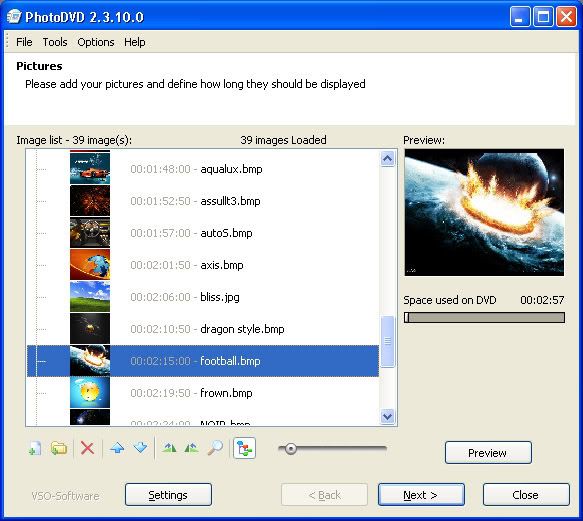
Task: Move selected image up with the arrow
Action: pos(117,448)
